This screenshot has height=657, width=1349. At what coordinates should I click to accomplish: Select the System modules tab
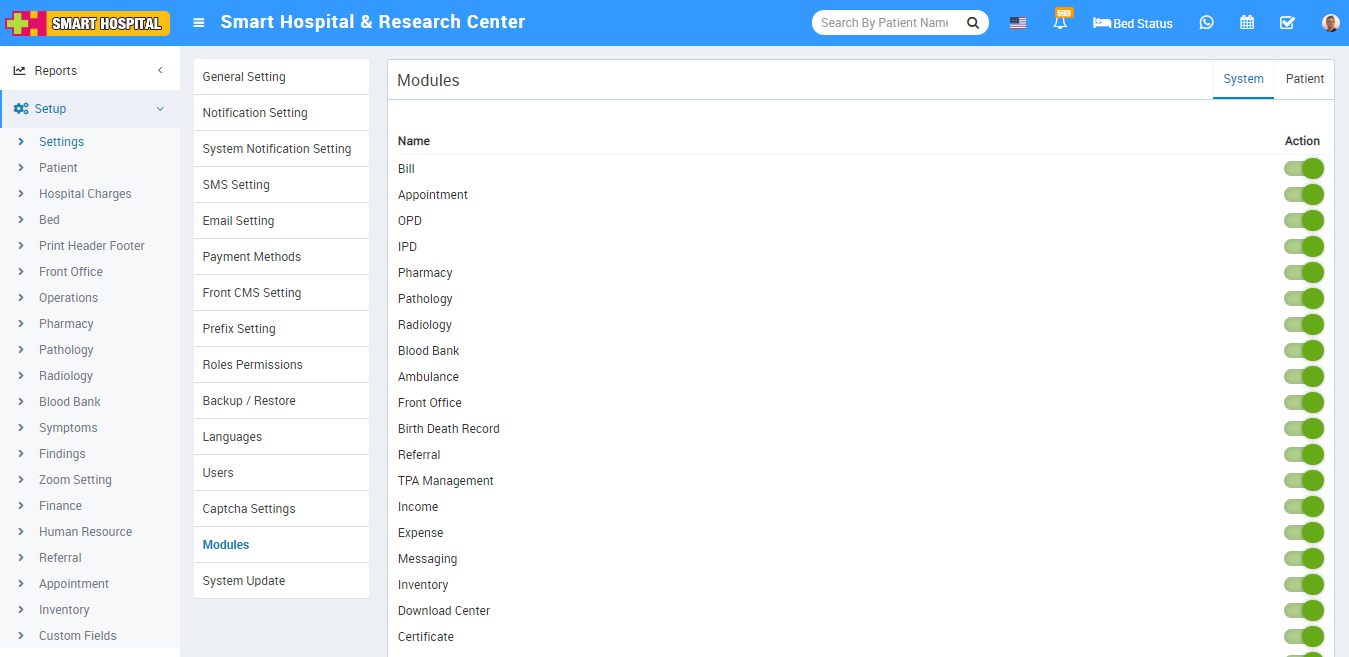tap(1243, 79)
